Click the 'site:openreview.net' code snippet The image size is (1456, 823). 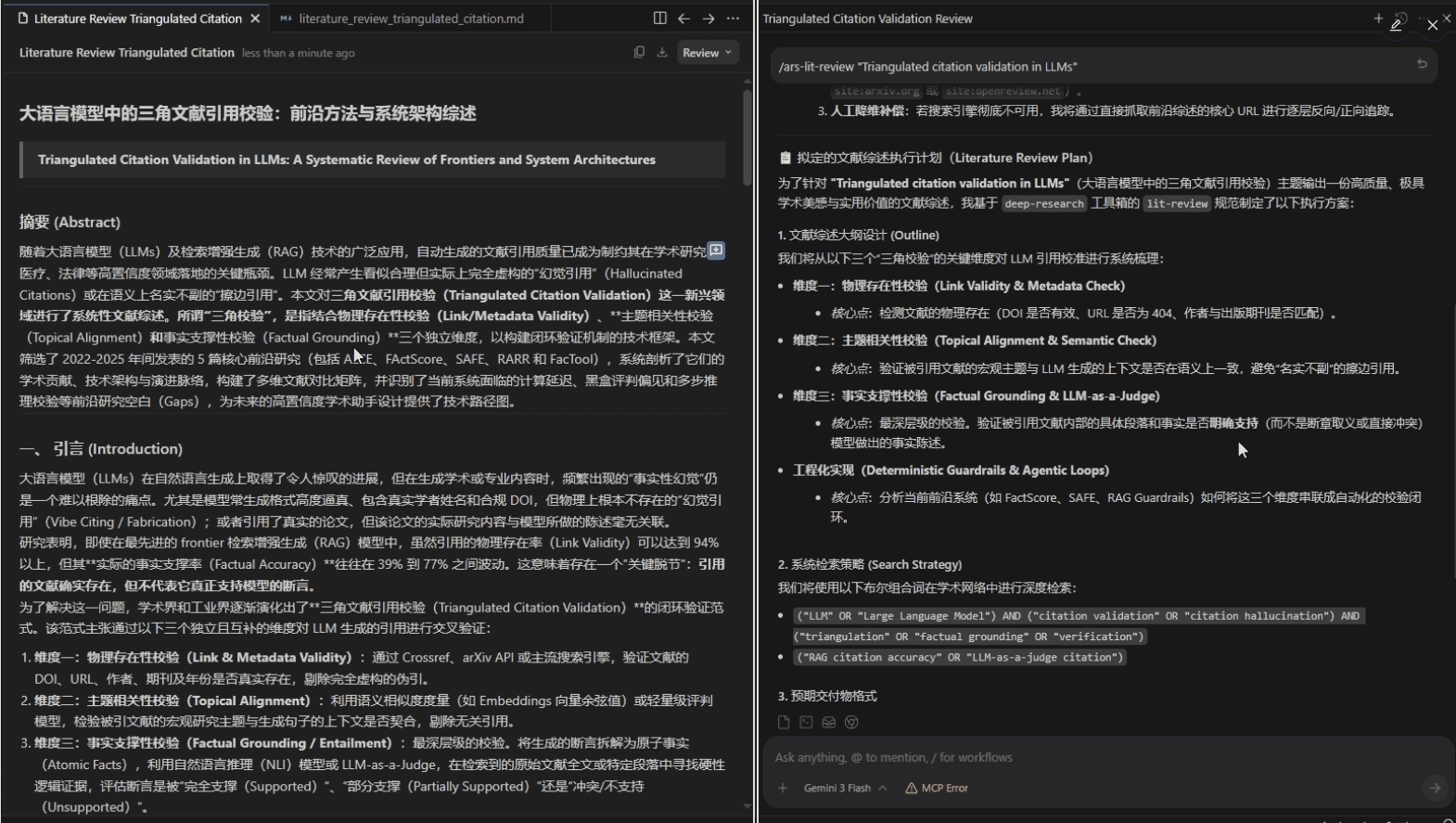[1003, 91]
